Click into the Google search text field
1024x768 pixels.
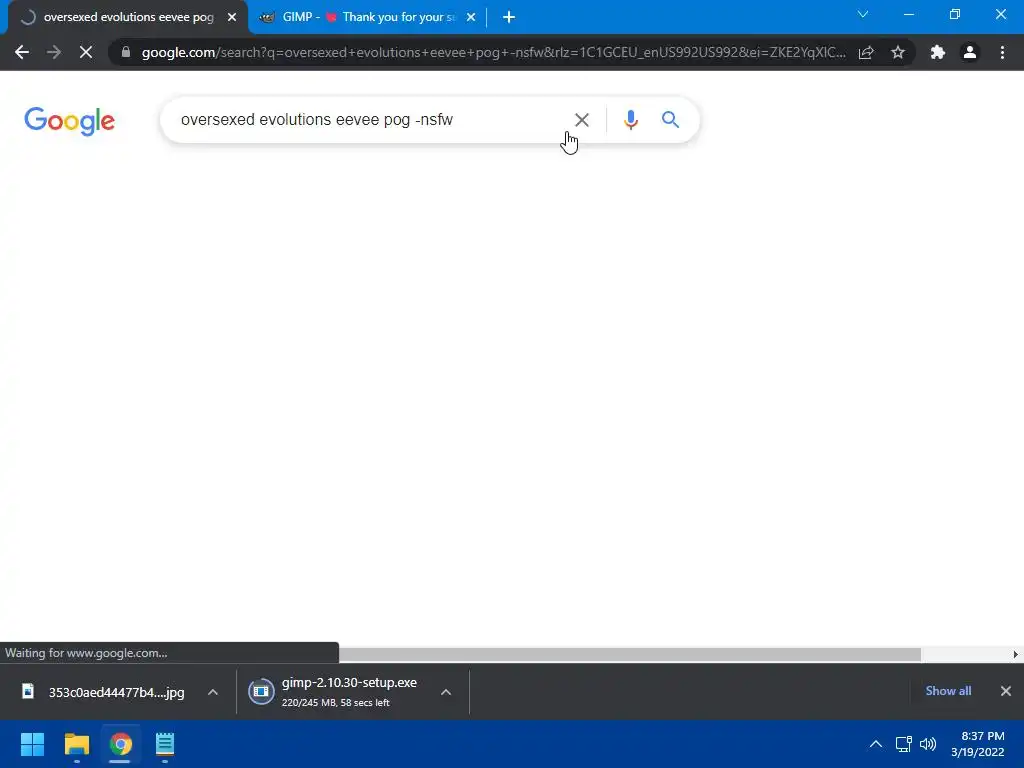point(369,120)
